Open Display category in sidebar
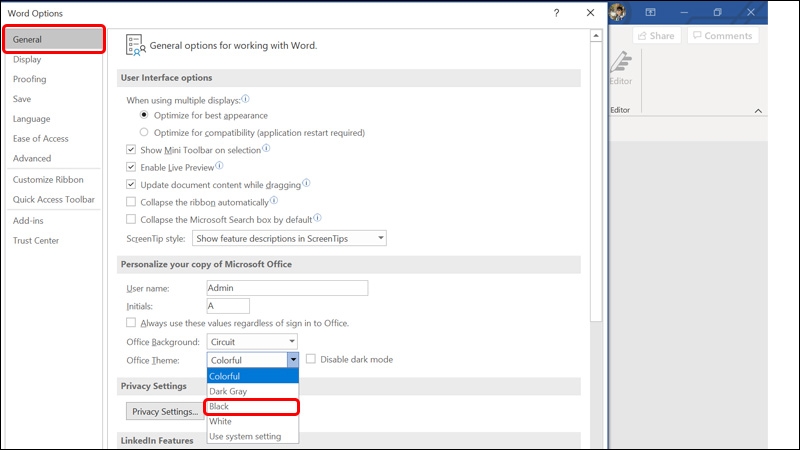Image resolution: width=800 pixels, height=450 pixels. coord(54,59)
